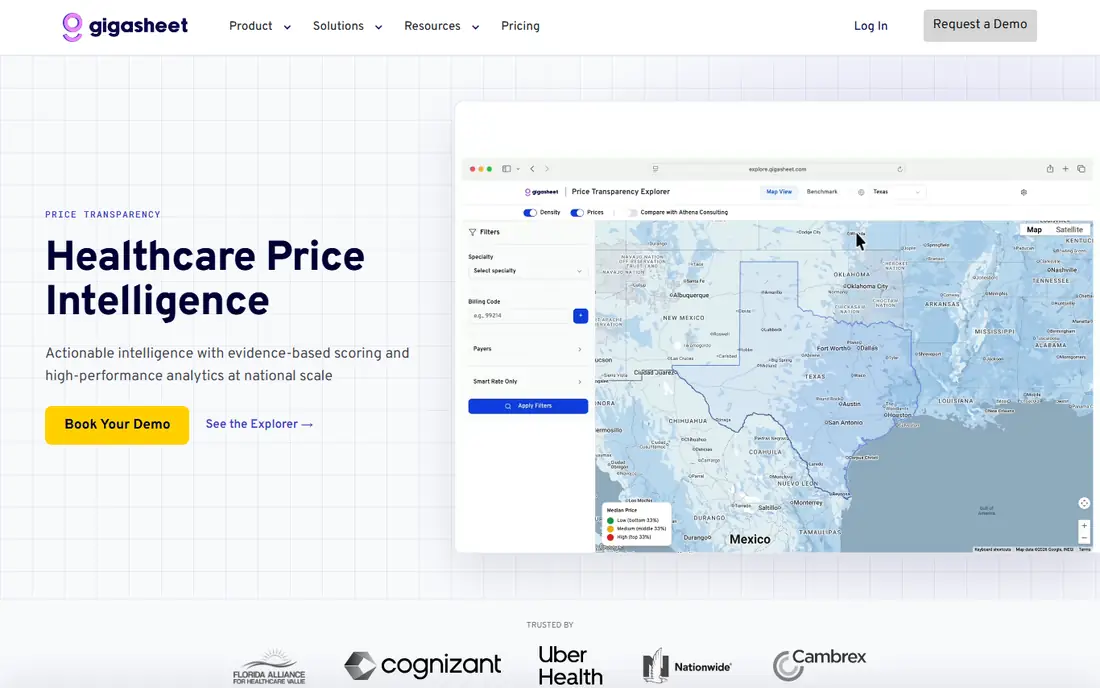Image resolution: width=1100 pixels, height=688 pixels.
Task: Open the Select specialty dropdown
Action: pos(528,271)
